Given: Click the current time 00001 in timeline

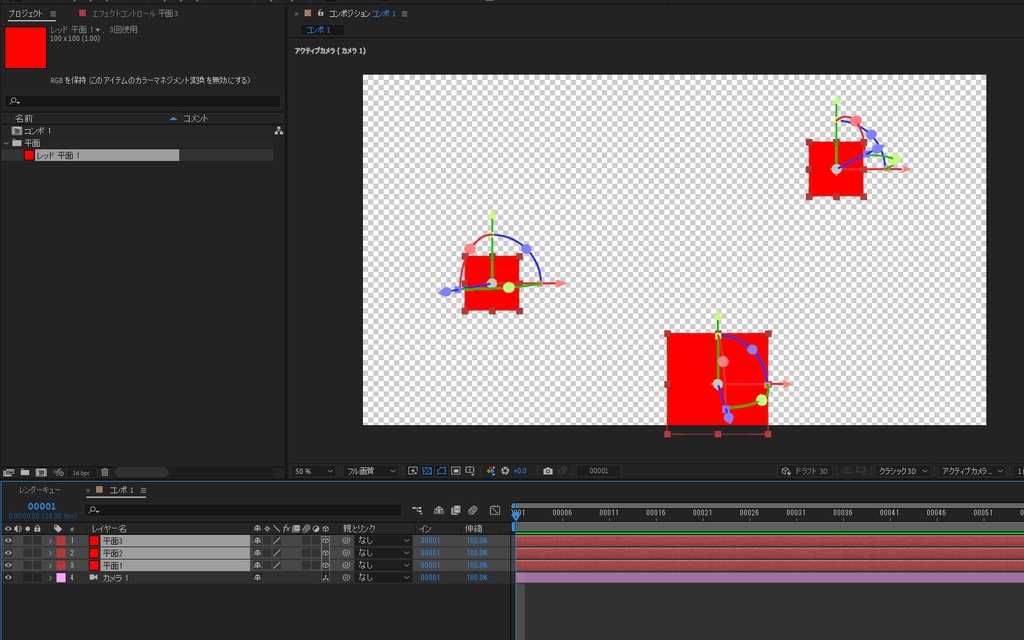Looking at the screenshot, I should [x=41, y=506].
